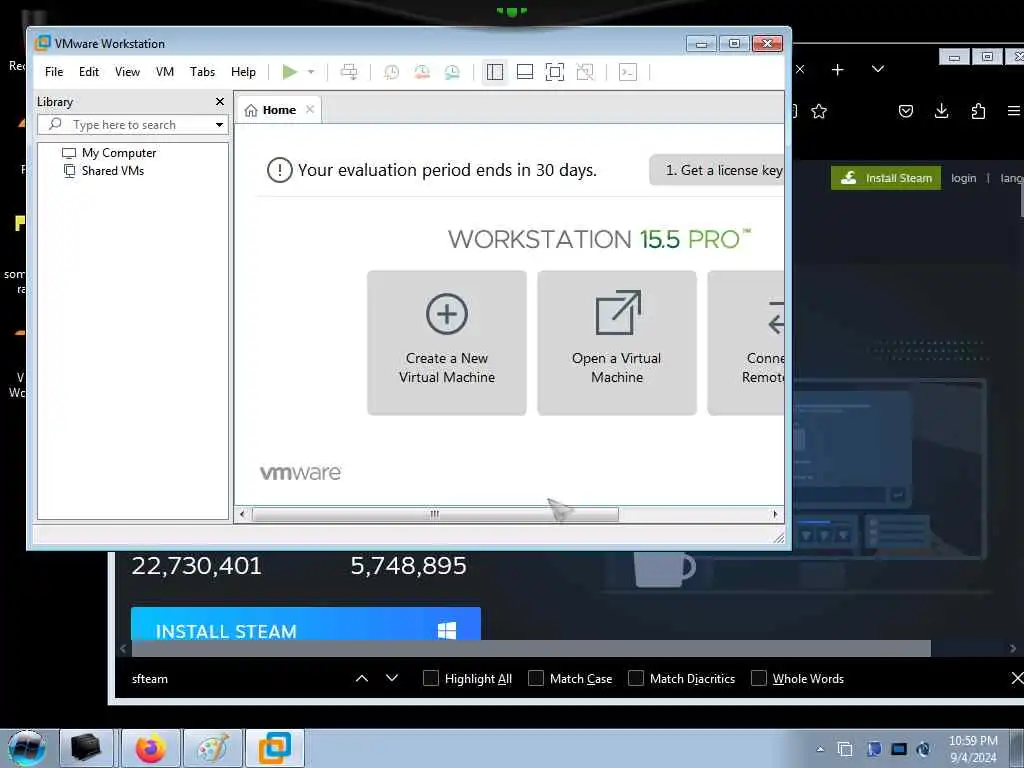This screenshot has height=768, width=1024.
Task: Open the VM menu
Action: coord(165,72)
